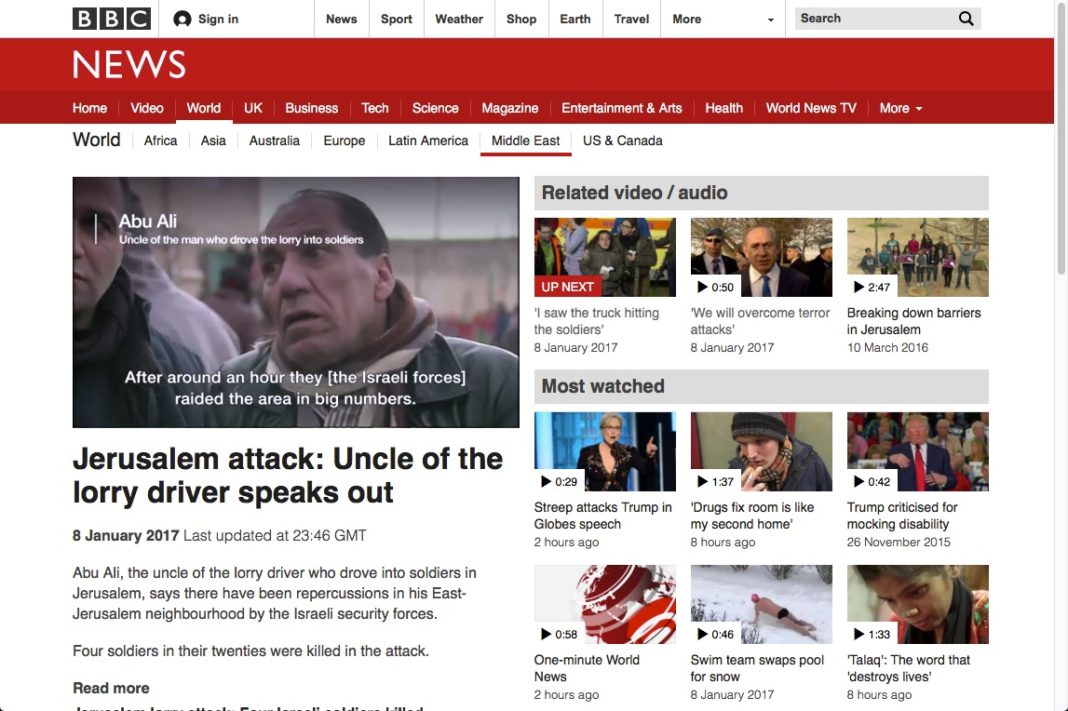Select the Latin America region

coord(428,141)
